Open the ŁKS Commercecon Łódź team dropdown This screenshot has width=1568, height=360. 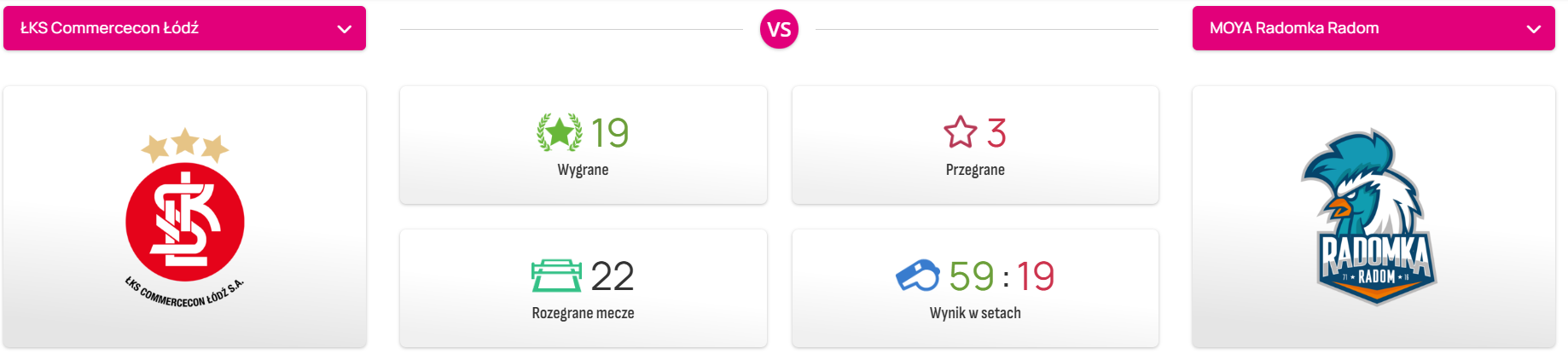coord(184,28)
